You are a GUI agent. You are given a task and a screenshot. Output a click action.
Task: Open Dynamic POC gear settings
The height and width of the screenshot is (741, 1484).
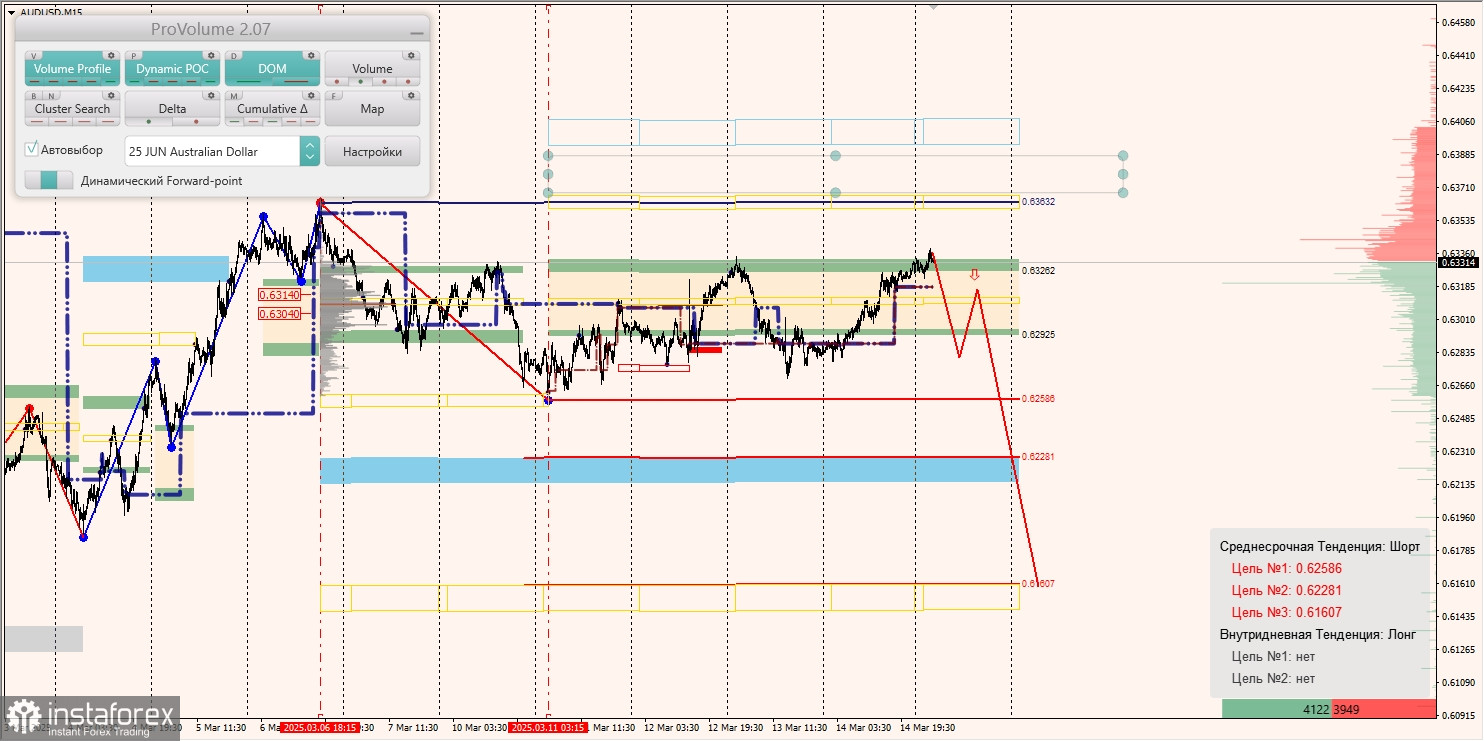click(211, 55)
